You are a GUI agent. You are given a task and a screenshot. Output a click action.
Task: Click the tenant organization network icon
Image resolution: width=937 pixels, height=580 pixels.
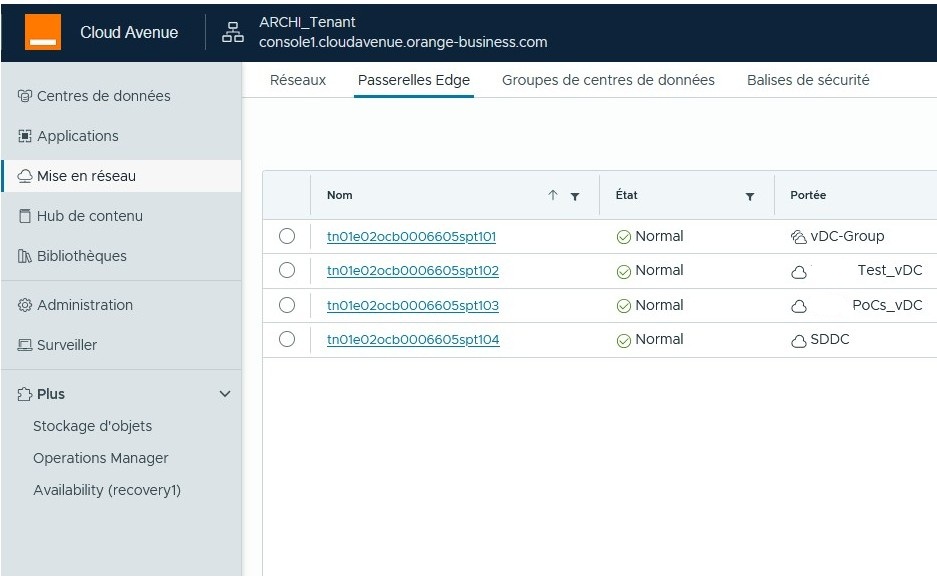pos(233,32)
